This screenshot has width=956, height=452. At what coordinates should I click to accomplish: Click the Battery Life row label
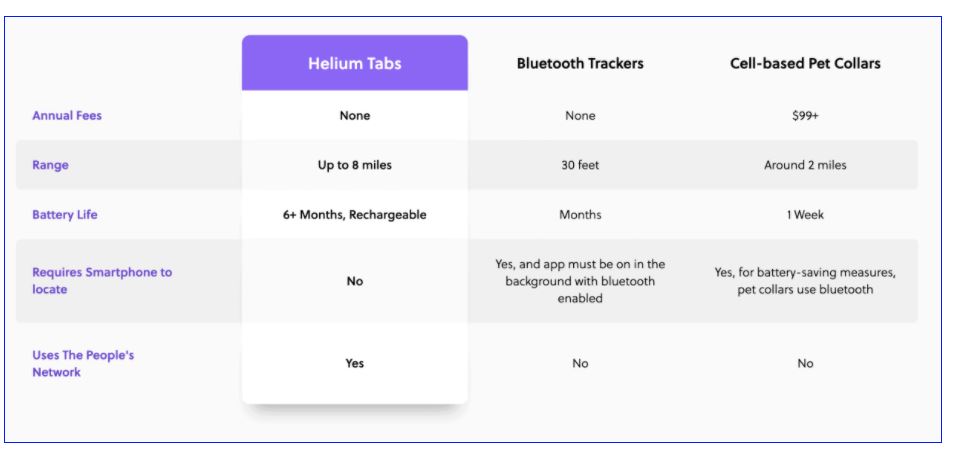coord(65,215)
